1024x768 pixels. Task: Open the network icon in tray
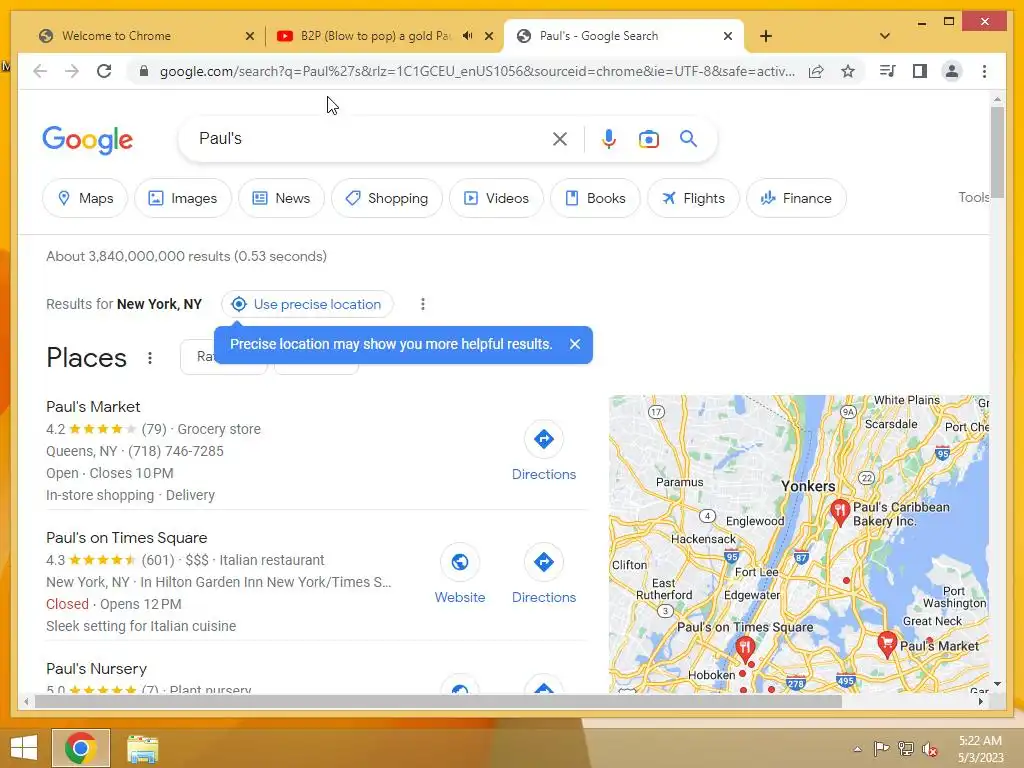pyautogui.click(x=905, y=749)
